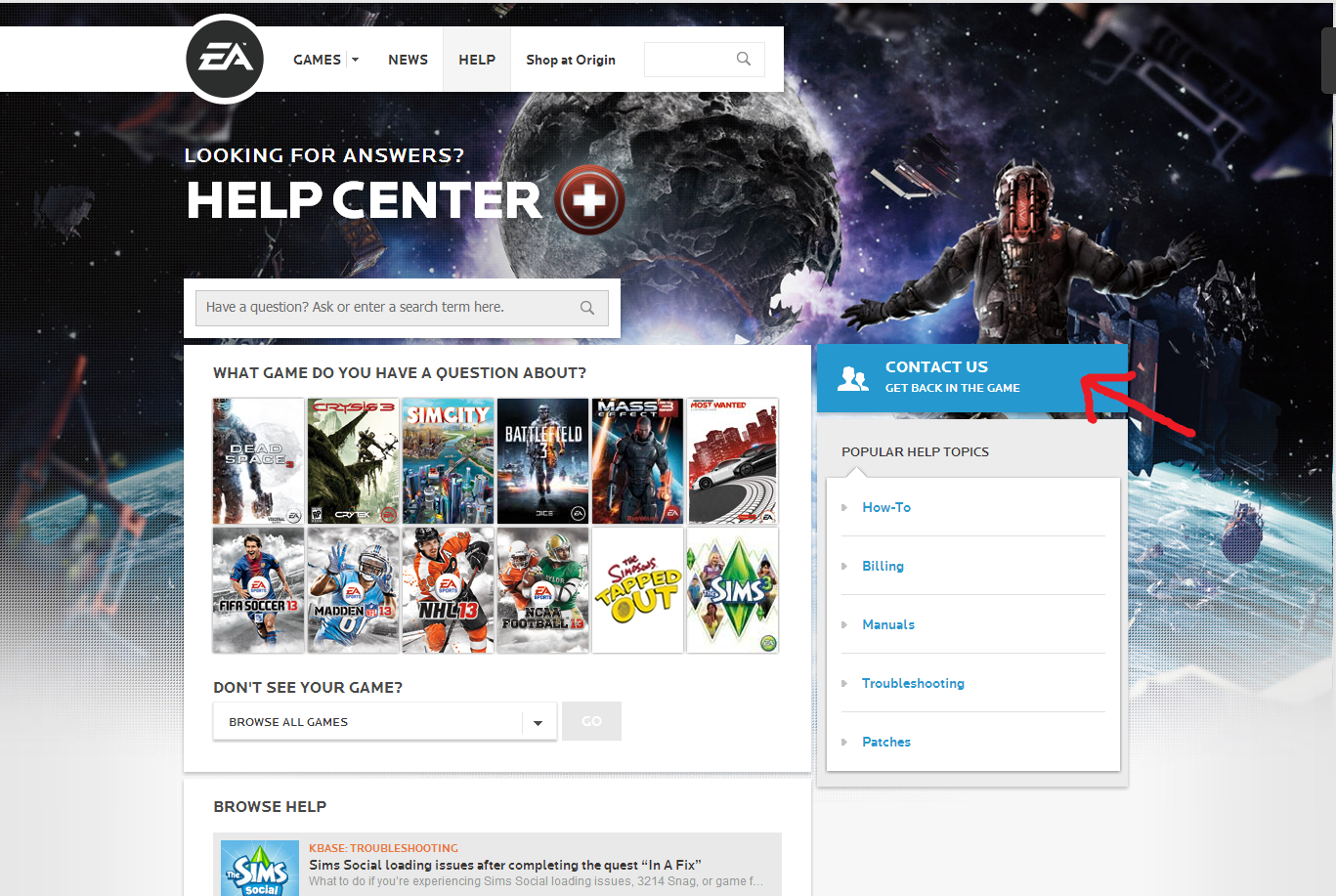Click the Sims Social article thumbnail
Viewport: 1336px width, 896px height.
point(260,868)
